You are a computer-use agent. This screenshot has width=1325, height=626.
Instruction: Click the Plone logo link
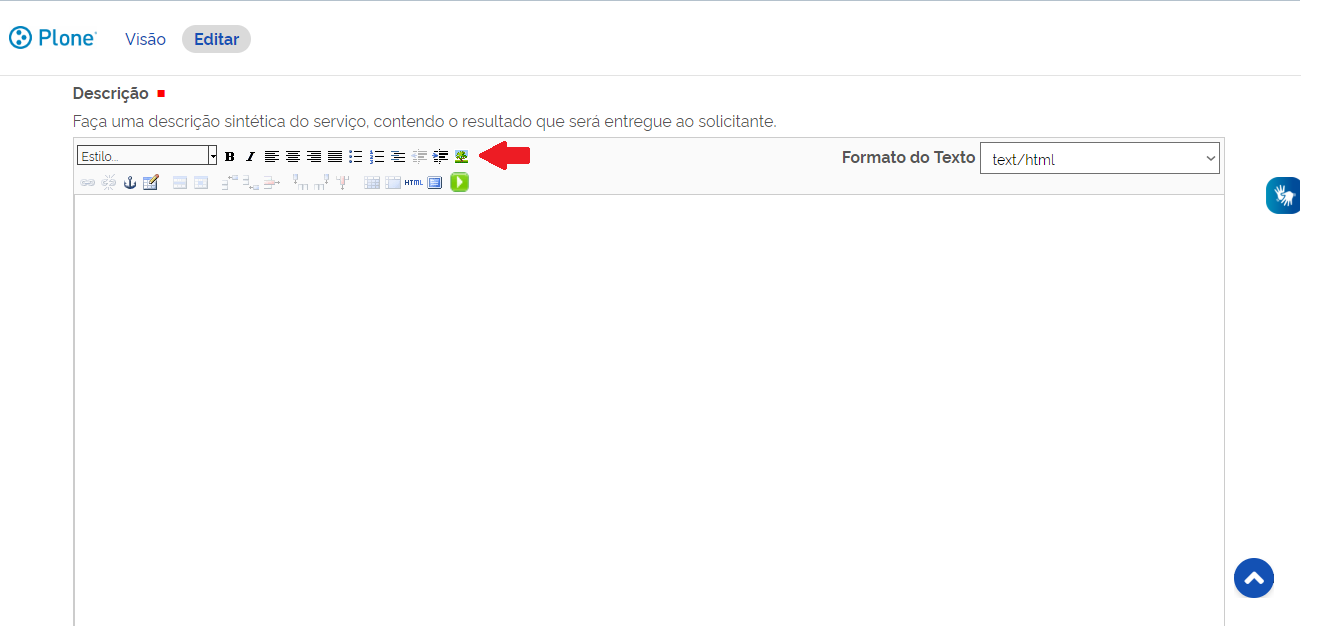point(52,37)
